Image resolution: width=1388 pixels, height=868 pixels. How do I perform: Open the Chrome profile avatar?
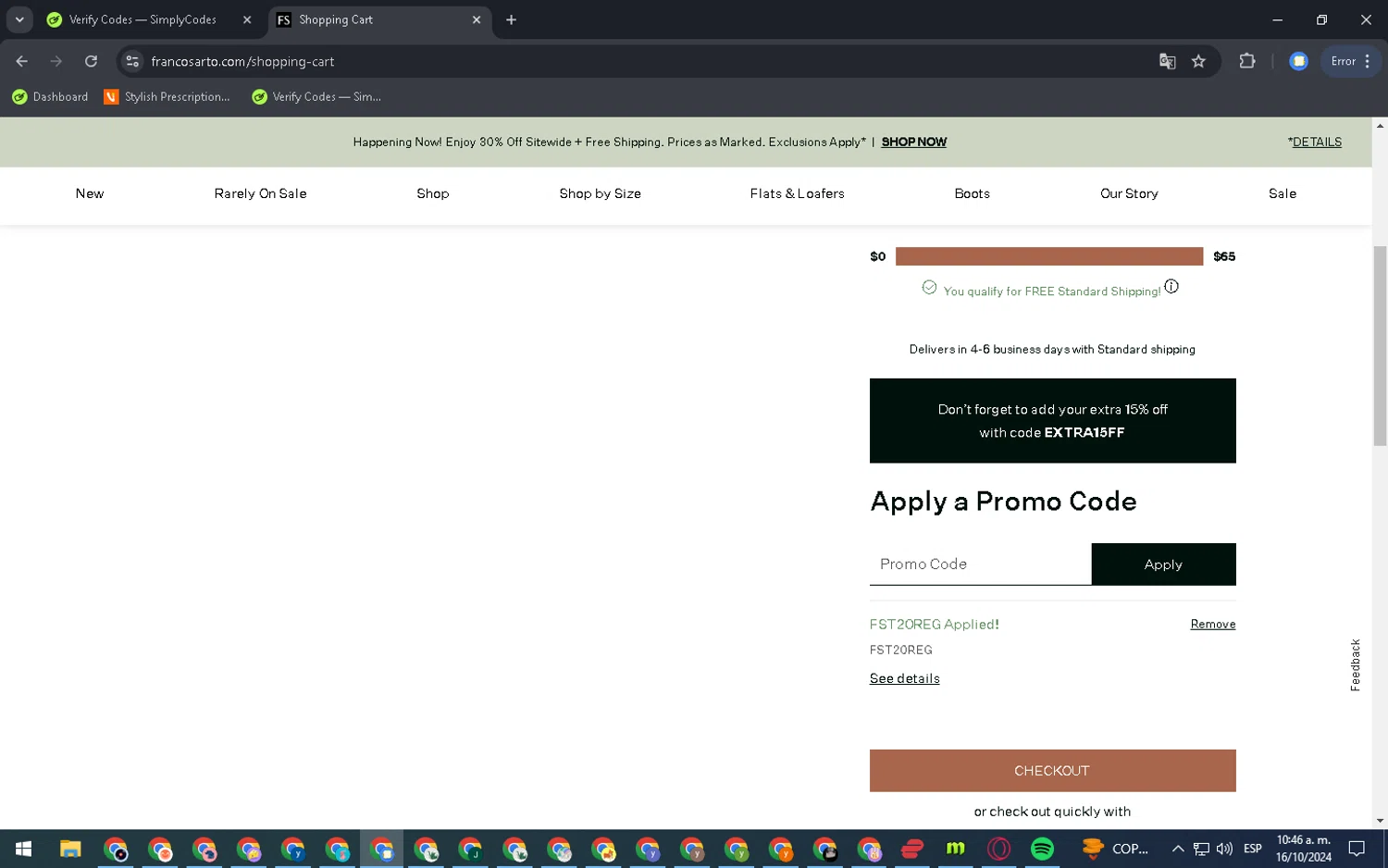click(1298, 61)
